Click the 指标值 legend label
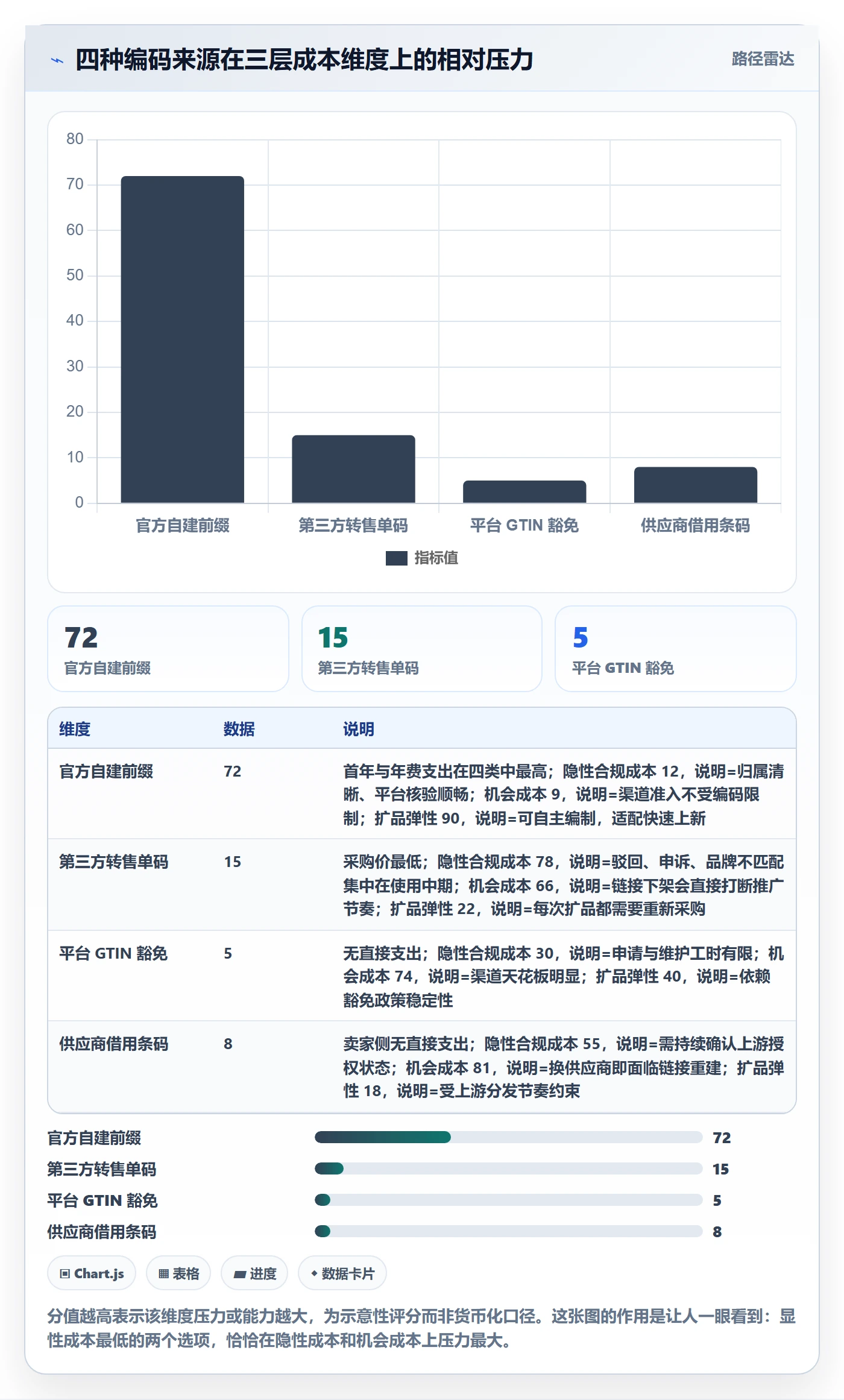This screenshot has width=844, height=1400. [x=436, y=558]
